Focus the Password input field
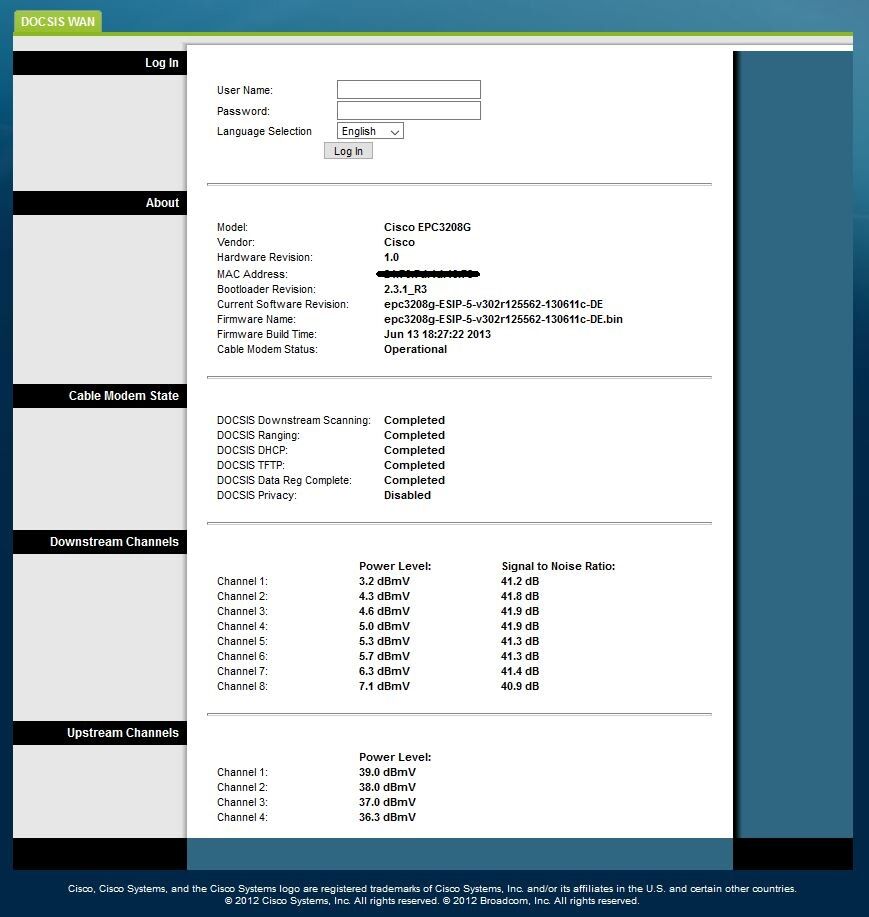The image size is (869, 917). click(x=409, y=111)
